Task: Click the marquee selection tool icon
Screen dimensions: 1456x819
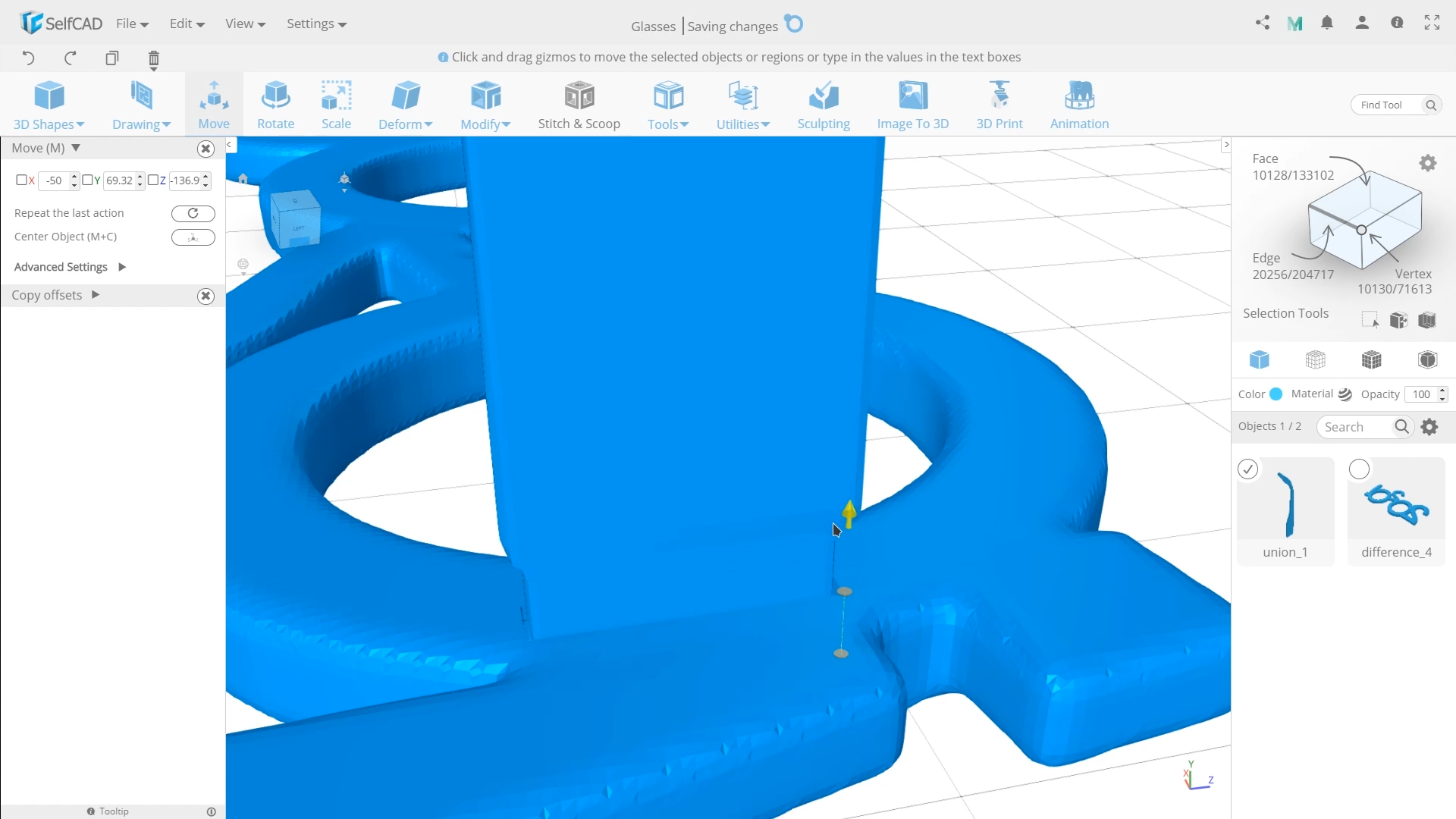Action: 1370,320
